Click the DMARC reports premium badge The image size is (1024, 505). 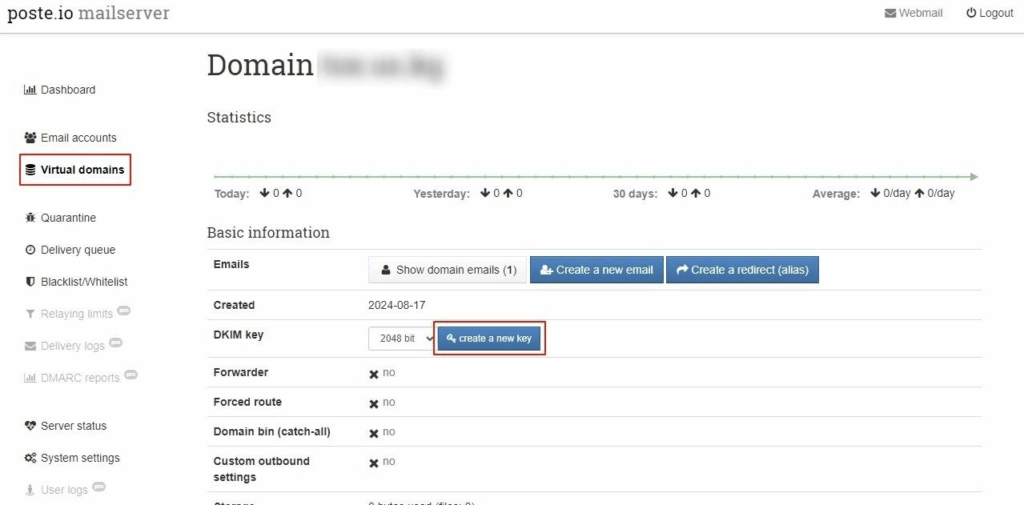(131, 375)
